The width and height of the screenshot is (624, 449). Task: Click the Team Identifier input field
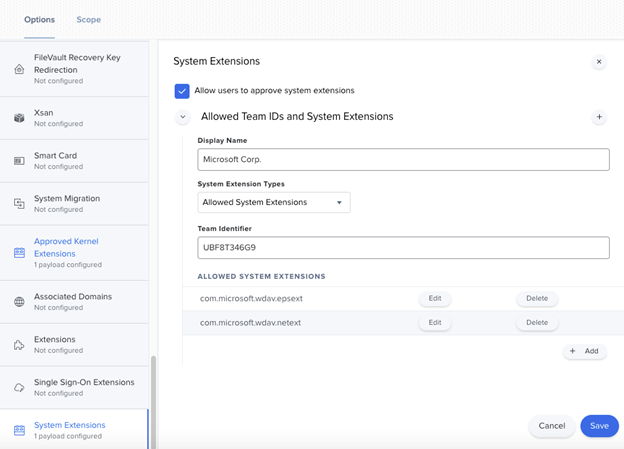pos(403,248)
